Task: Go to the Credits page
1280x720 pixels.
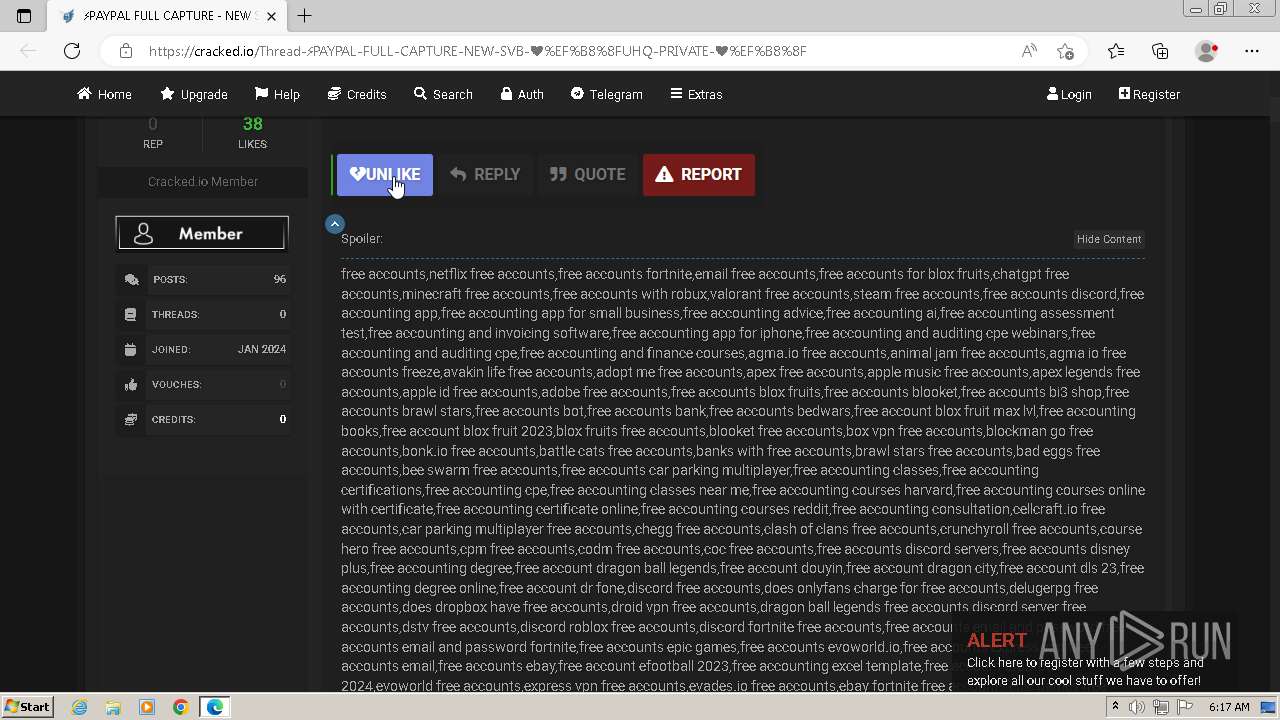Action: (357, 94)
